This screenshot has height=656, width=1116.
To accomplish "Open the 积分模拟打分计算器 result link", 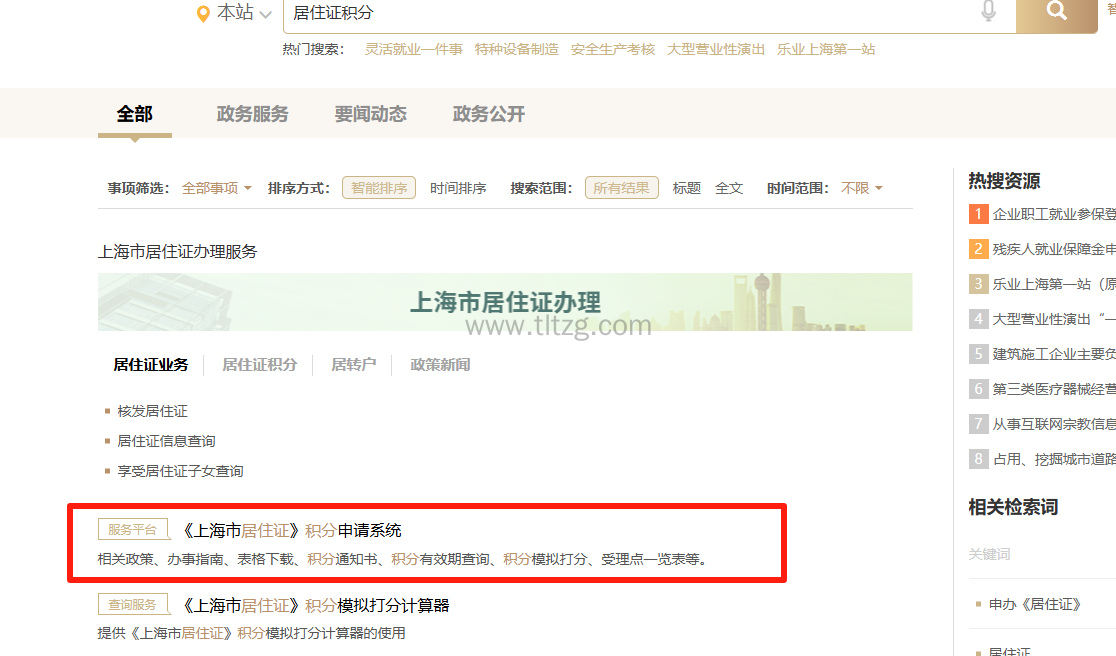I will [315, 605].
